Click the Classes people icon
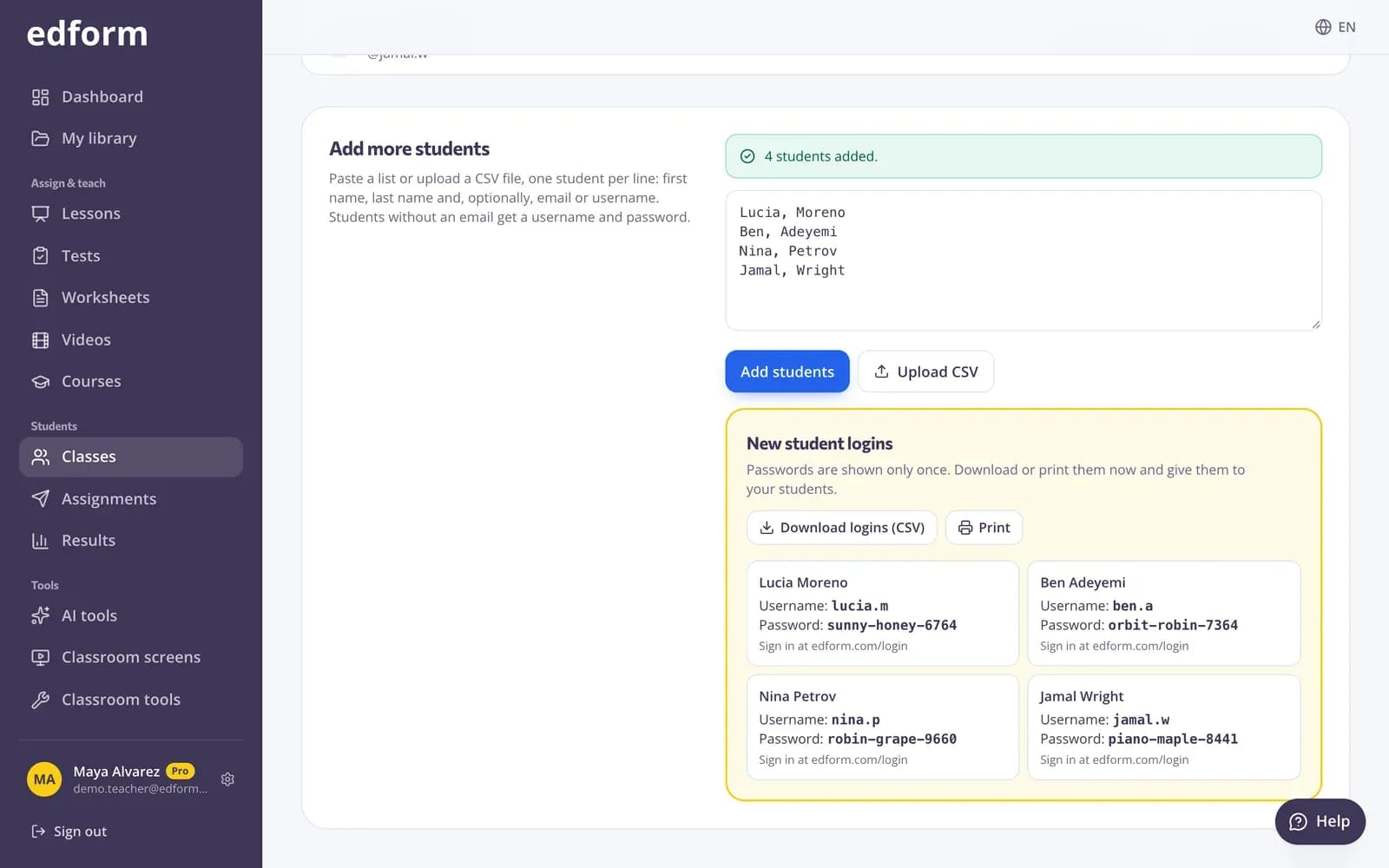 click(40, 457)
